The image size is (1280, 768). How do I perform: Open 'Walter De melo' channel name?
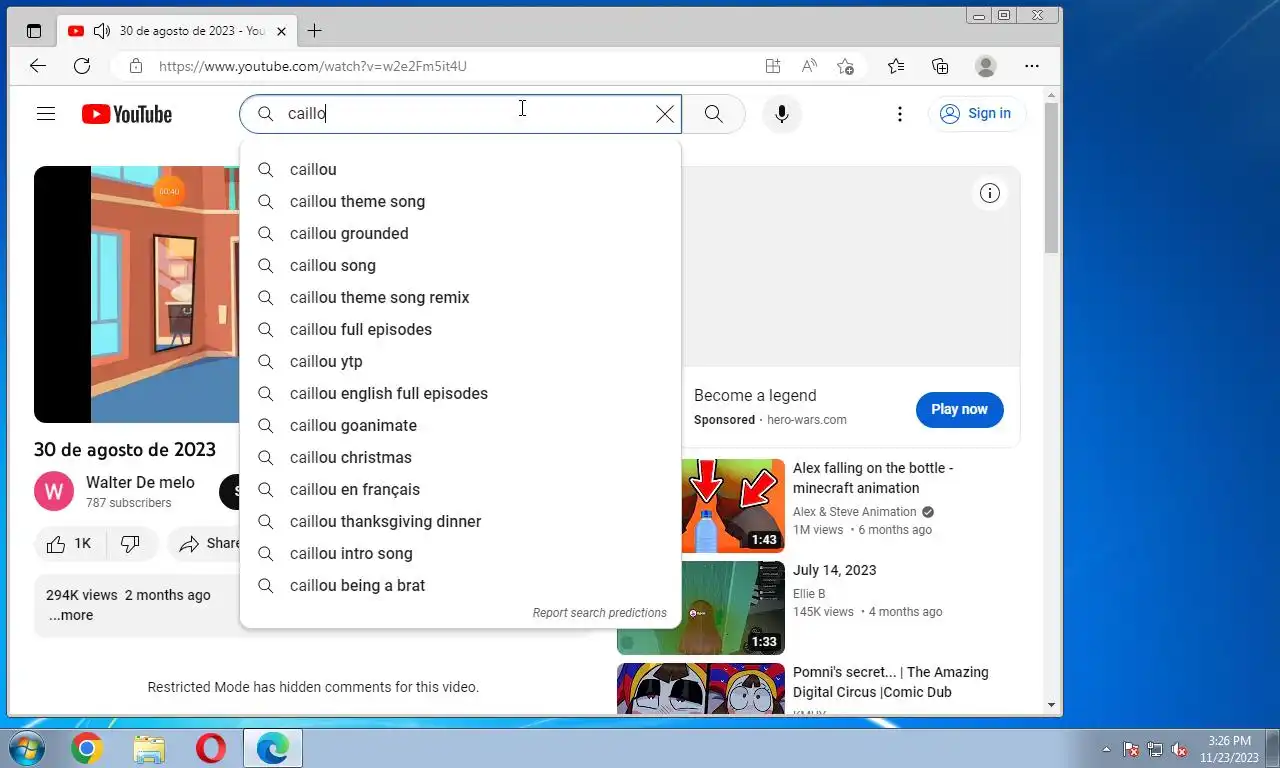[140, 482]
